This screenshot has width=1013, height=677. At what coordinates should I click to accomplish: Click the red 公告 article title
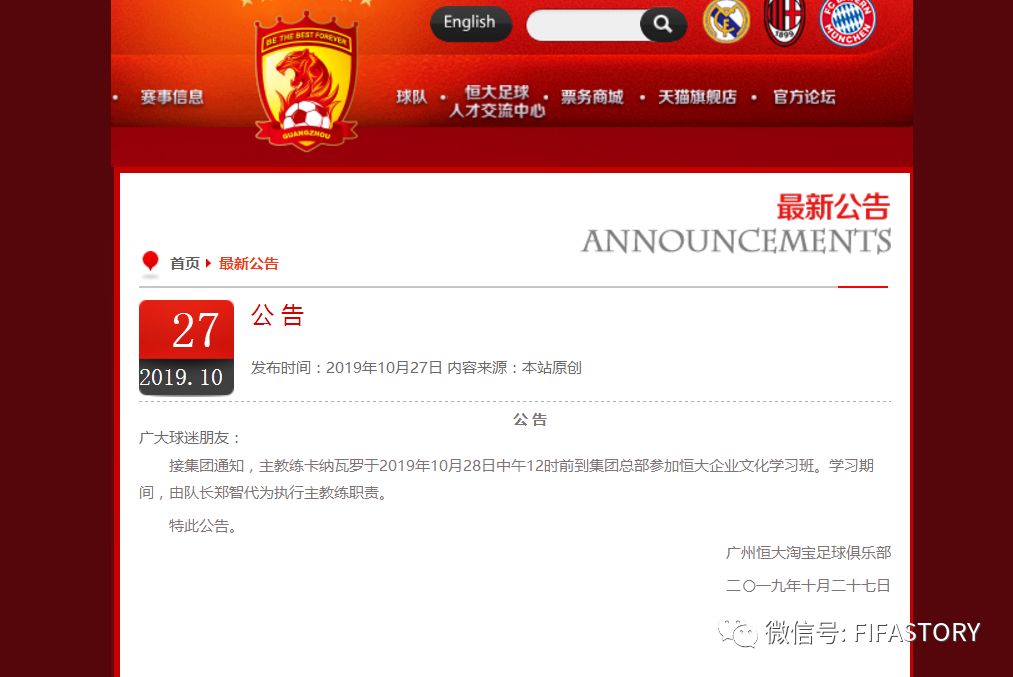(277, 315)
